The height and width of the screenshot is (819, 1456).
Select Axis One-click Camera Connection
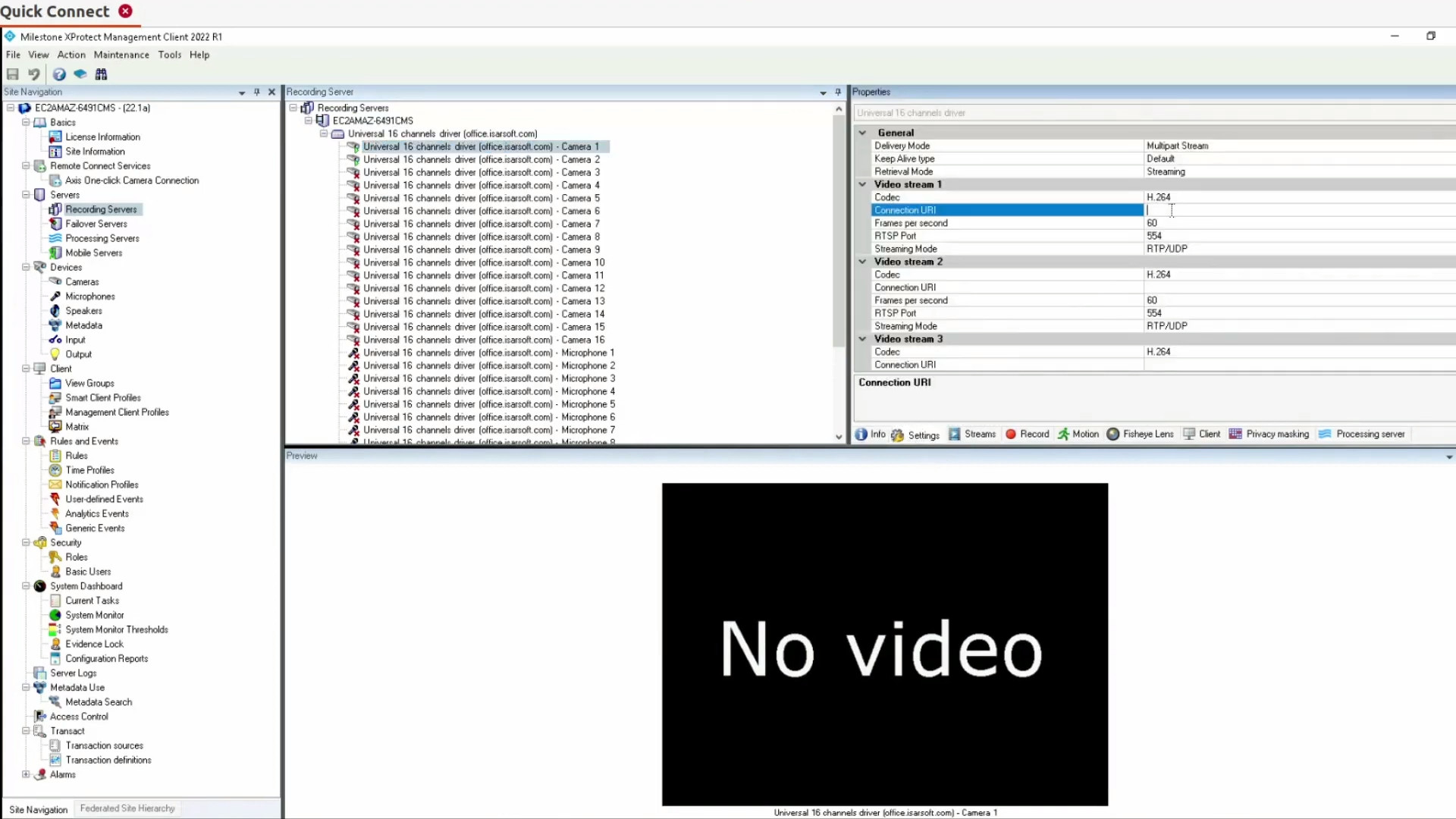(132, 180)
